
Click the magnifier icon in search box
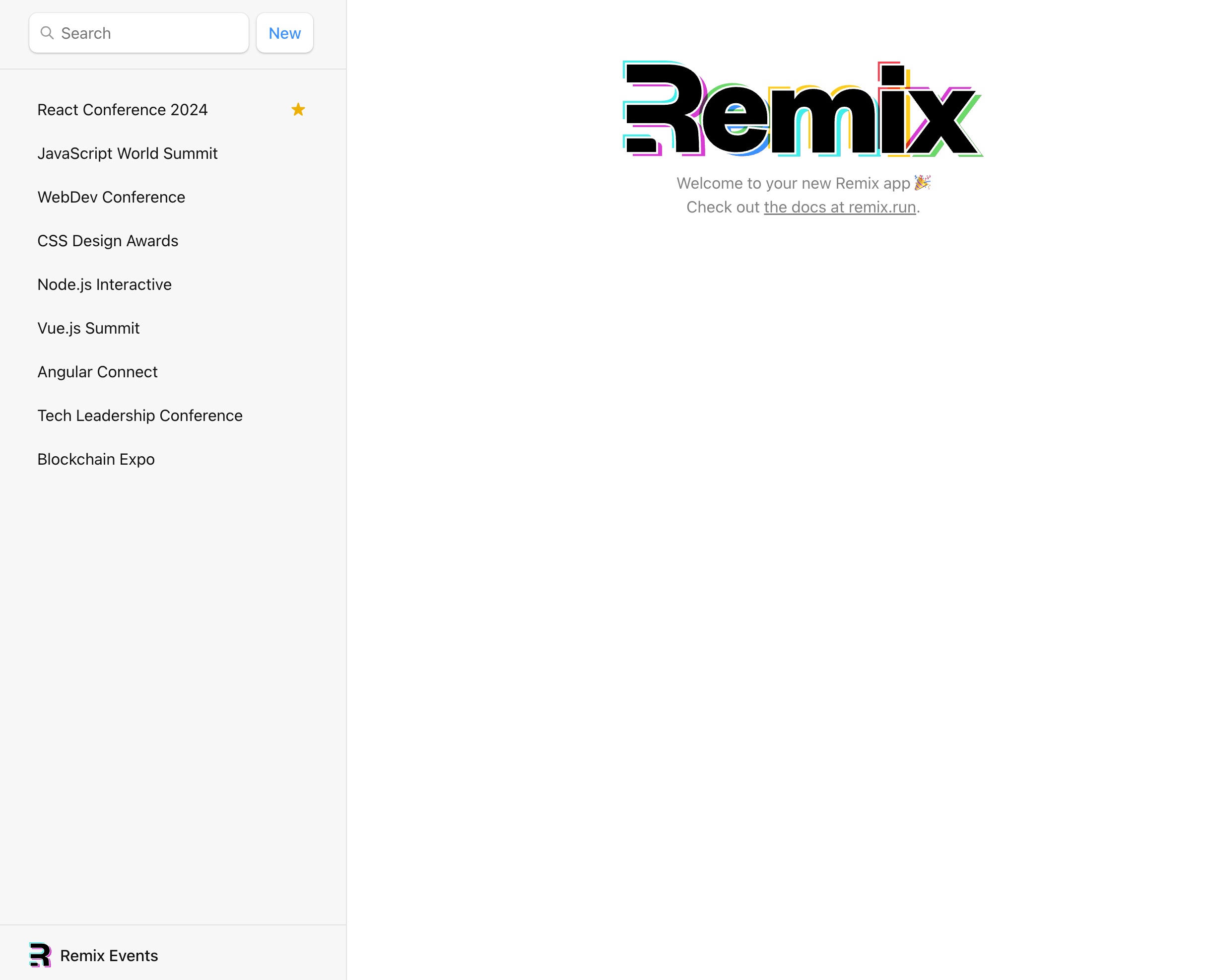pyautogui.click(x=48, y=33)
